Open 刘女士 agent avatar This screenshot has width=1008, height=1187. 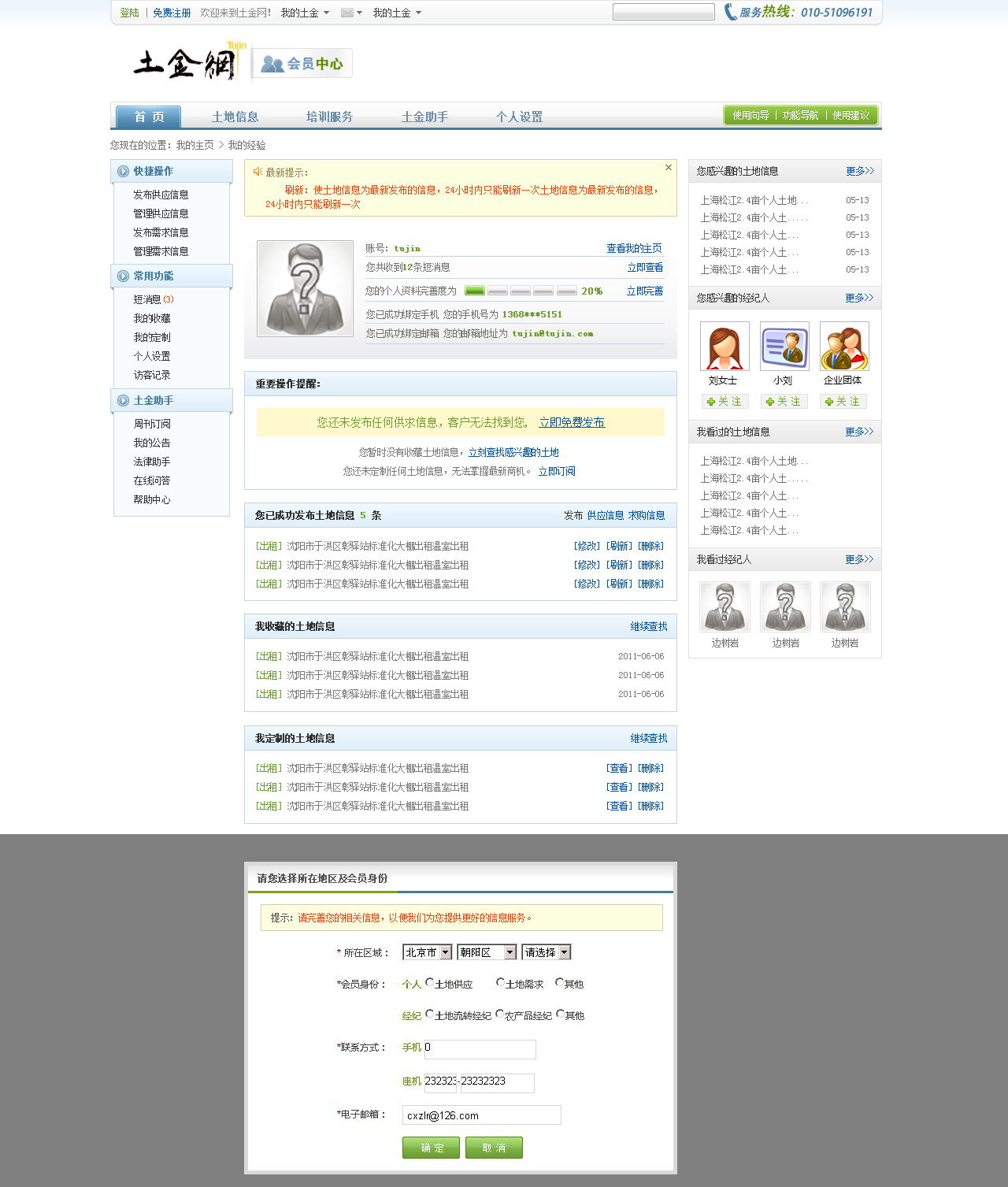click(x=724, y=346)
